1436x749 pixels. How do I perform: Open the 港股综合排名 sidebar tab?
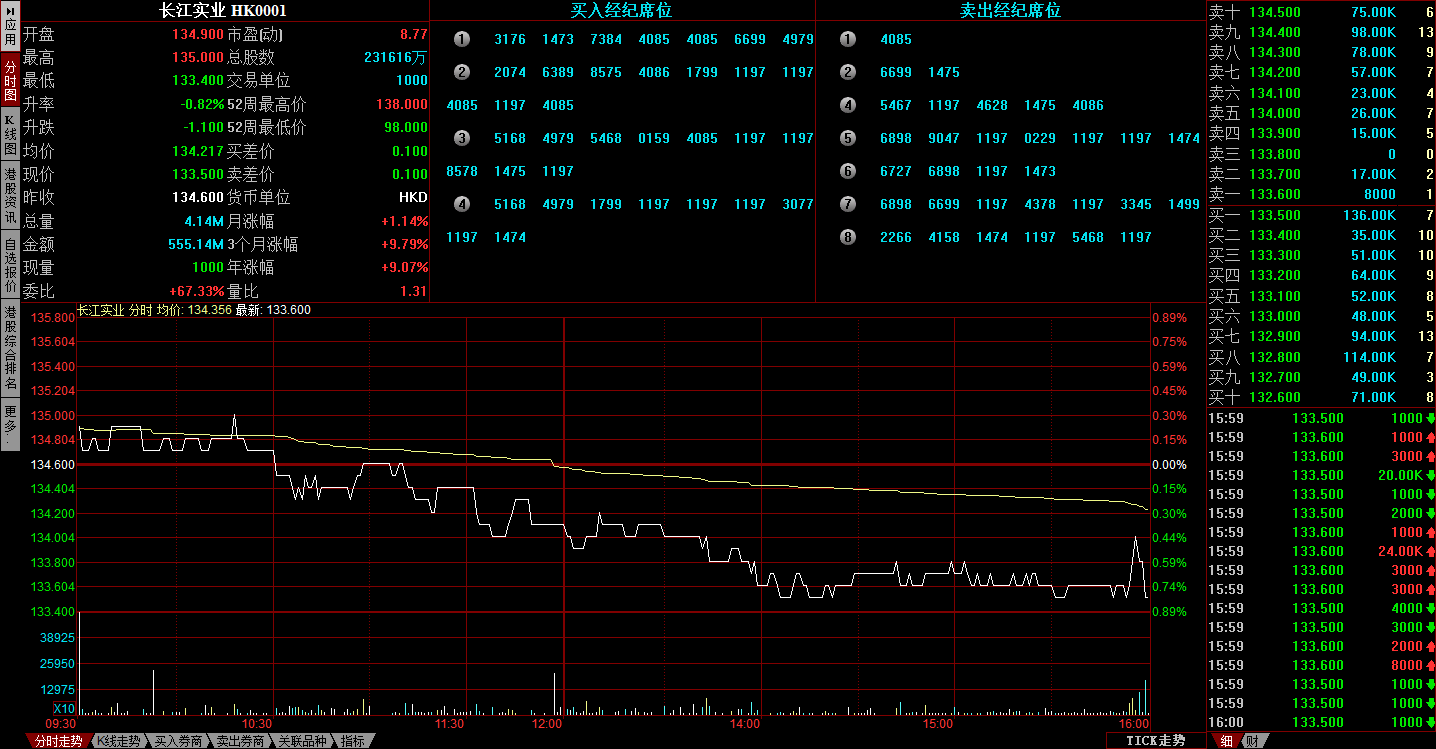tap(9, 348)
